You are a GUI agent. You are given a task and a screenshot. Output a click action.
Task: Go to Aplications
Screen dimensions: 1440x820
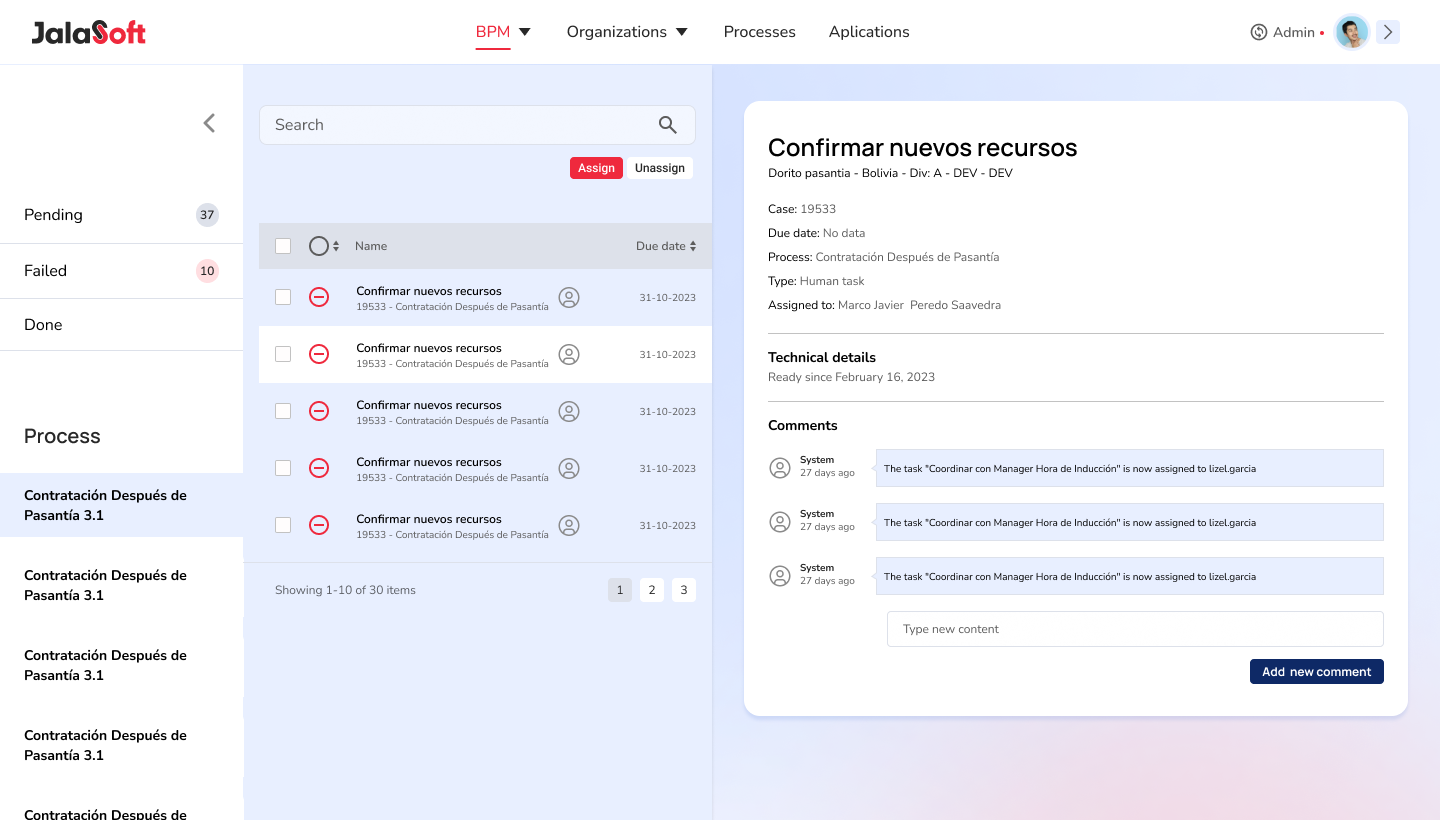coord(869,32)
